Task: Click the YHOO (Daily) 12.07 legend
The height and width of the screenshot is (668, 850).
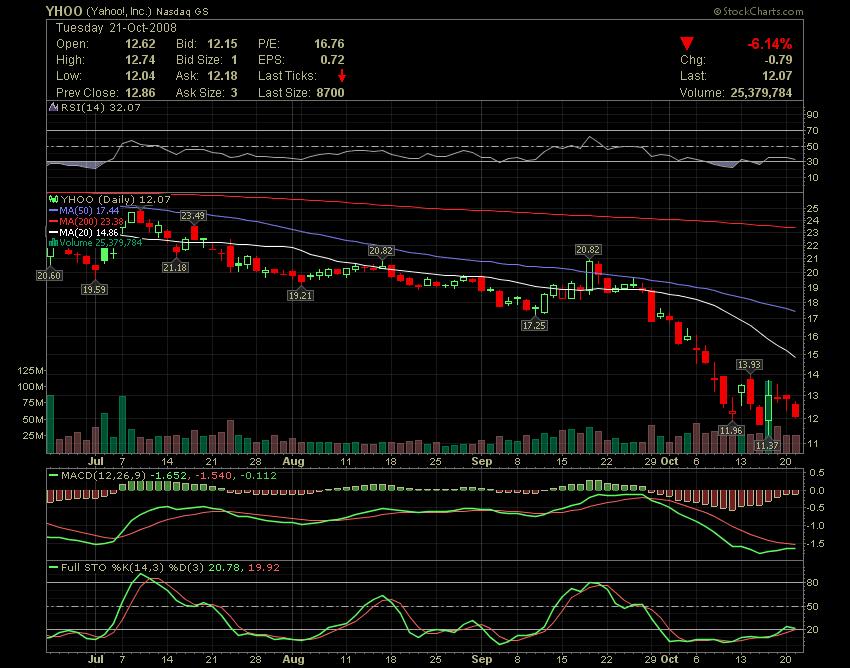Action: click(x=115, y=200)
